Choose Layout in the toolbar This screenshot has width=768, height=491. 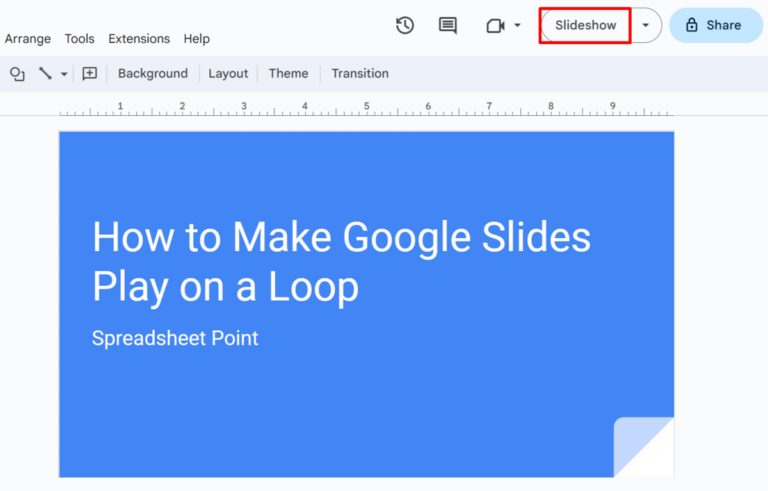coord(228,74)
